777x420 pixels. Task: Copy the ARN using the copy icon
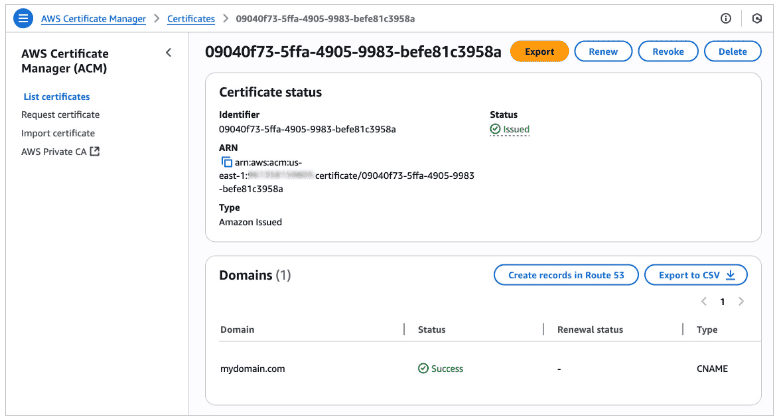[226, 162]
